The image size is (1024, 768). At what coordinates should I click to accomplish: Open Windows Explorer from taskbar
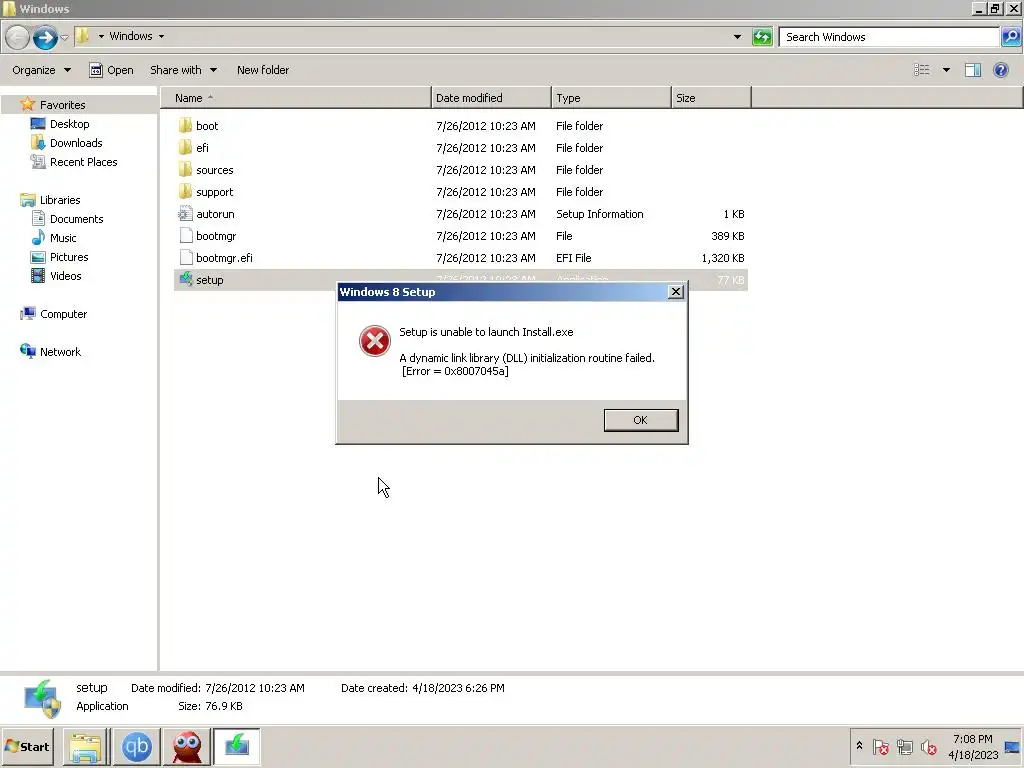[86, 746]
